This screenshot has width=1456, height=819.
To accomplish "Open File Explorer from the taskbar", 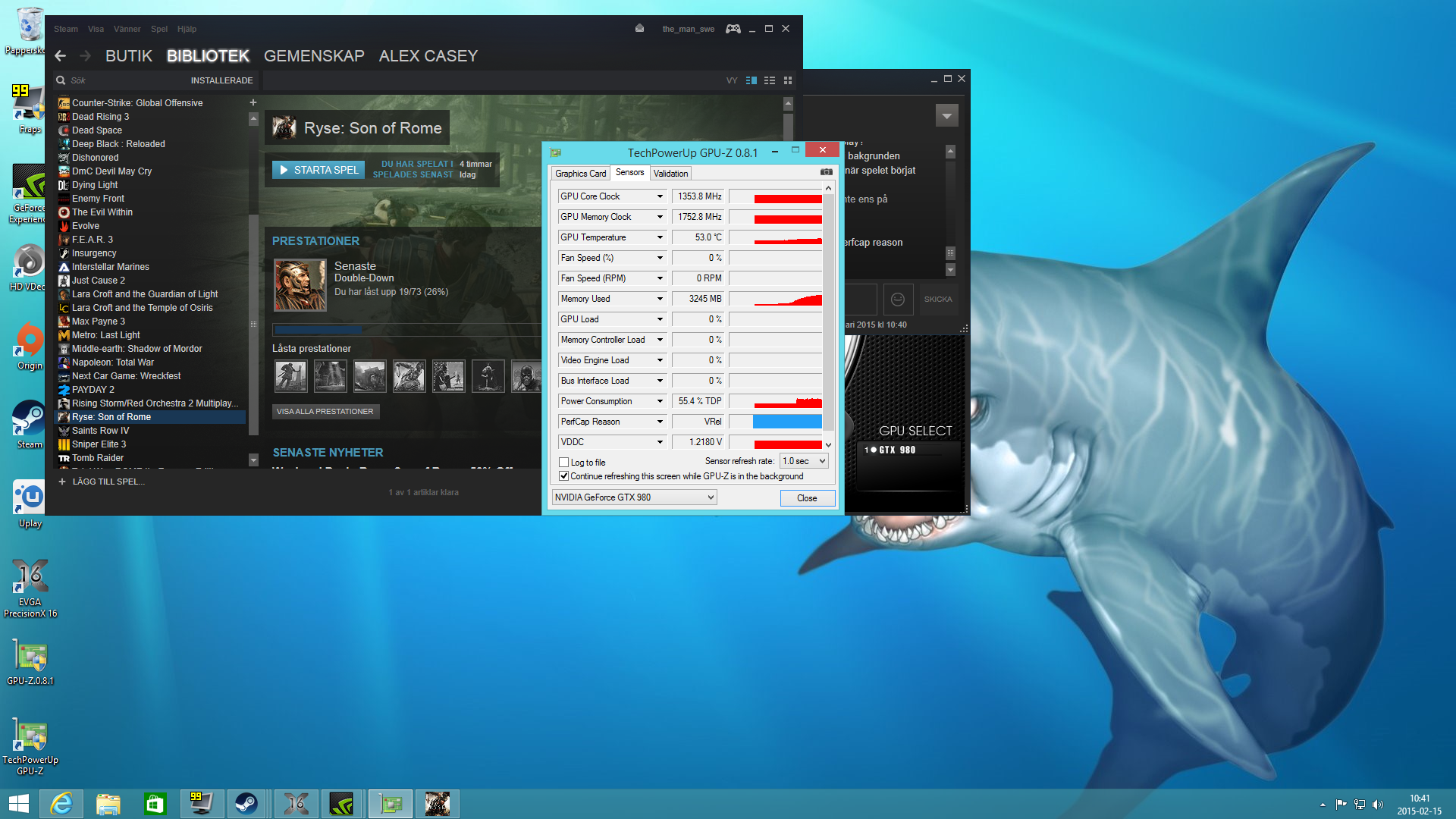I will (x=108, y=804).
